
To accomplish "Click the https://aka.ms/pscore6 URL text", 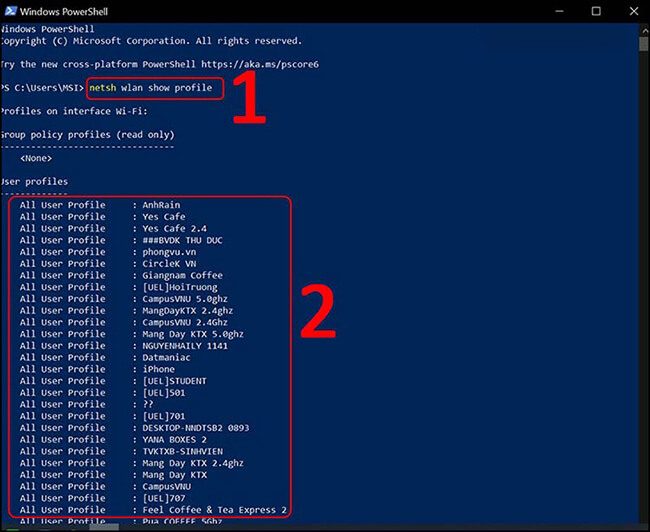I will click(x=260, y=64).
